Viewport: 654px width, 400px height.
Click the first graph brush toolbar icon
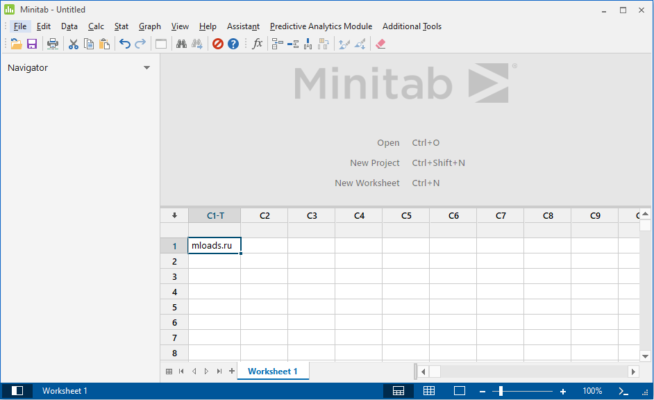click(x=344, y=44)
